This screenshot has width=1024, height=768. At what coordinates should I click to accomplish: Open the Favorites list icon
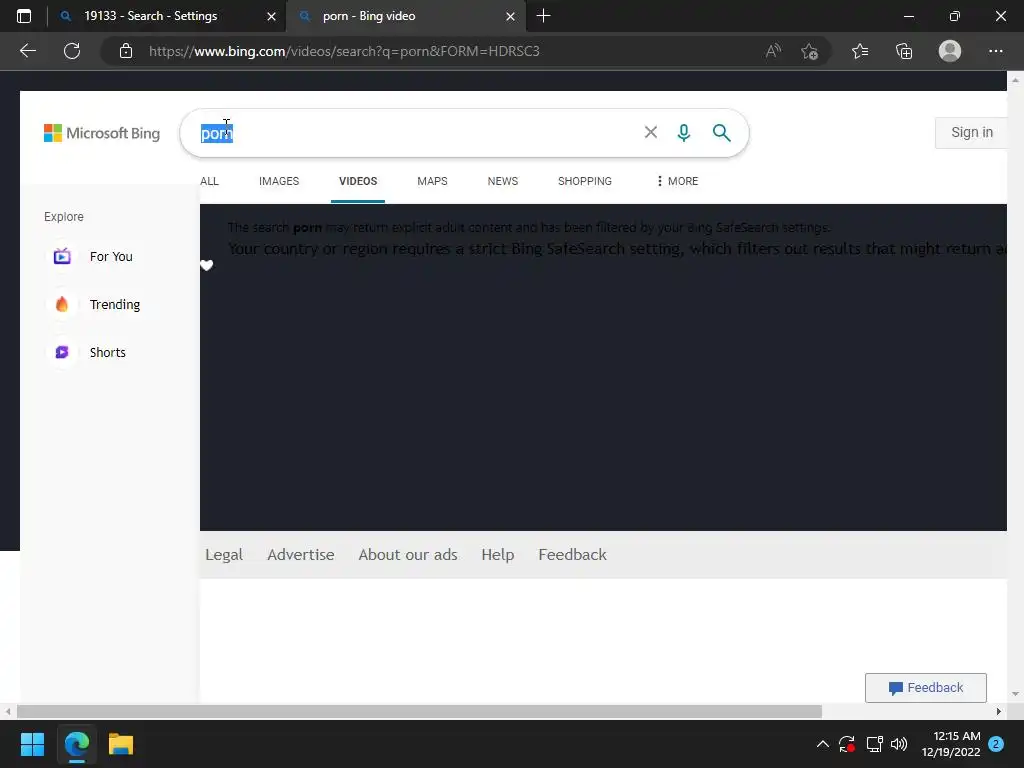click(x=860, y=51)
